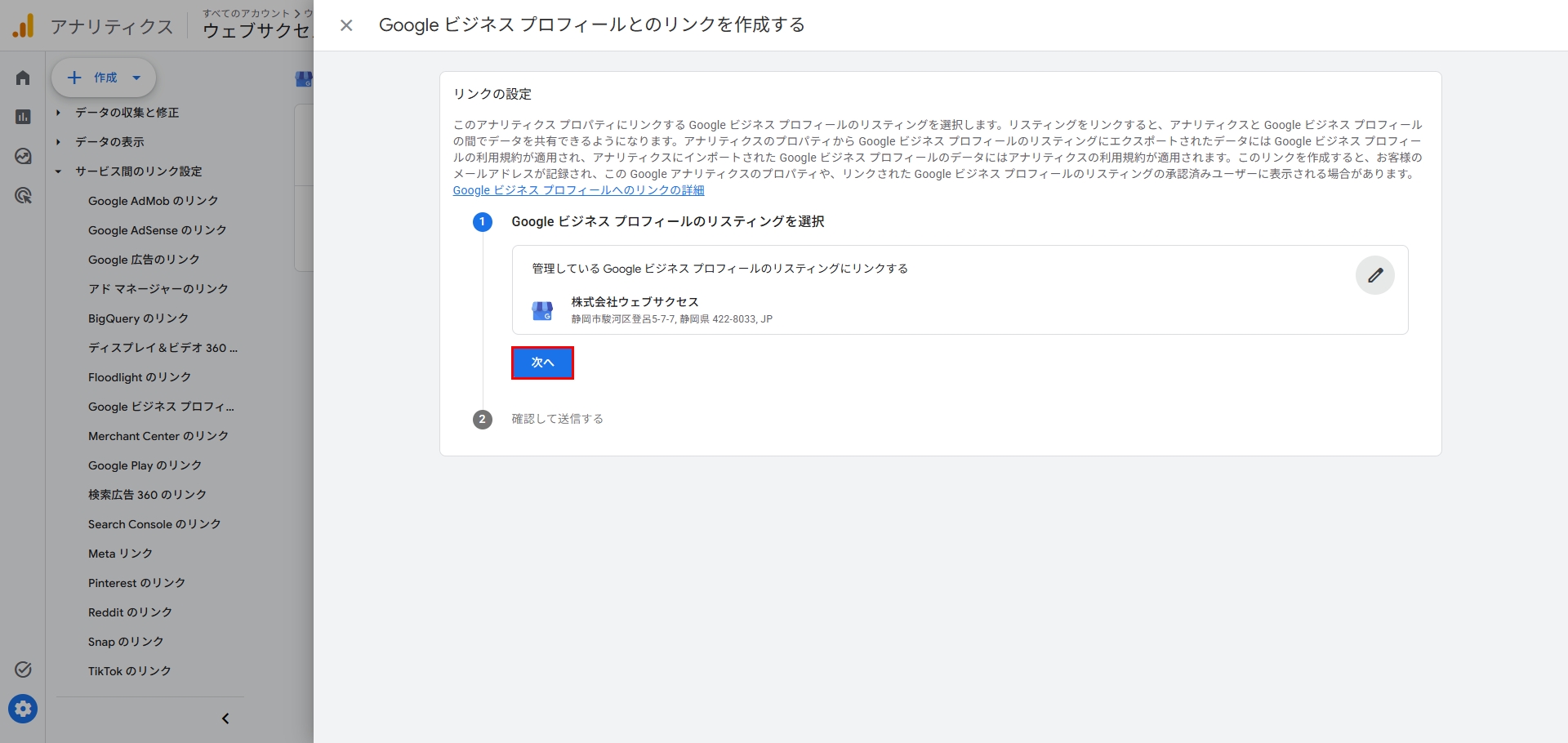Image resolution: width=1568 pixels, height=743 pixels.
Task: Click the business profile store icon
Action: pos(542,310)
